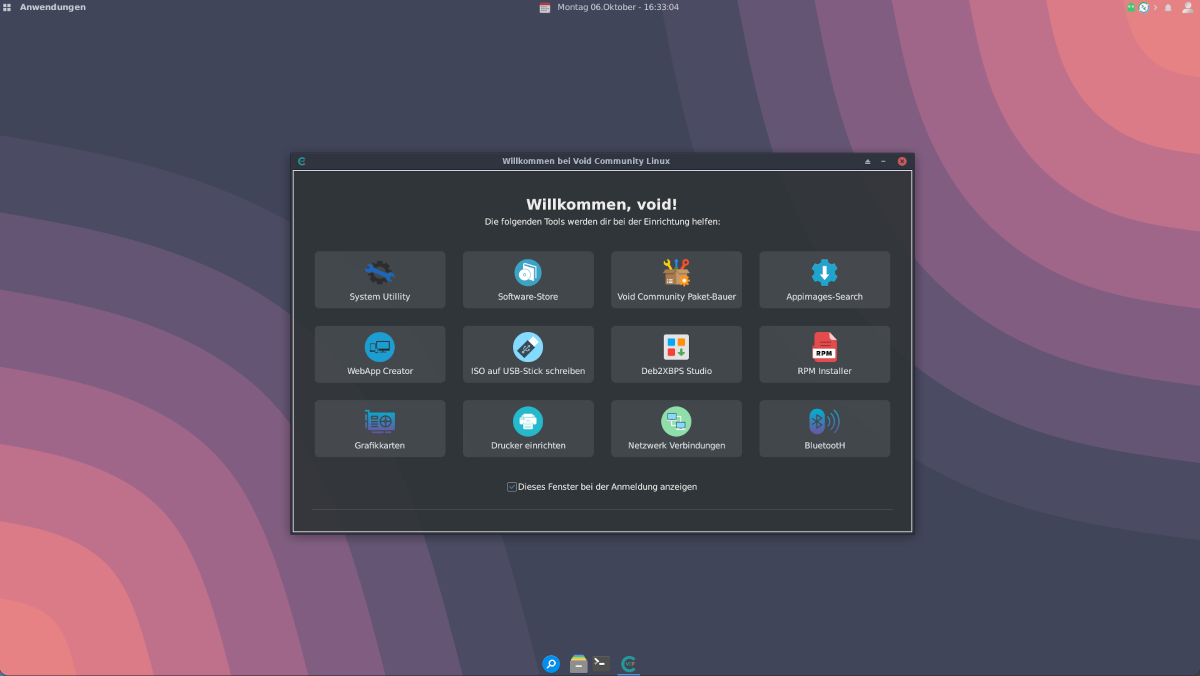This screenshot has width=1200, height=676.
Task: Open the user account menu in the panel
Action: (1187, 7)
